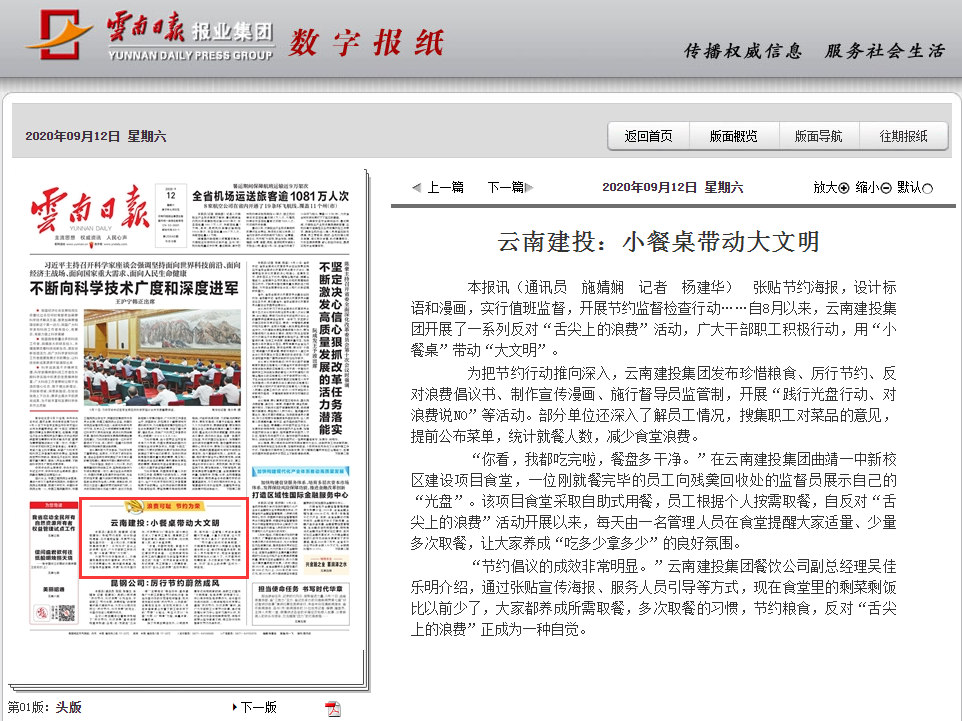Open the 往期报纸 past issues list
962x721 pixels.
pyautogui.click(x=906, y=135)
